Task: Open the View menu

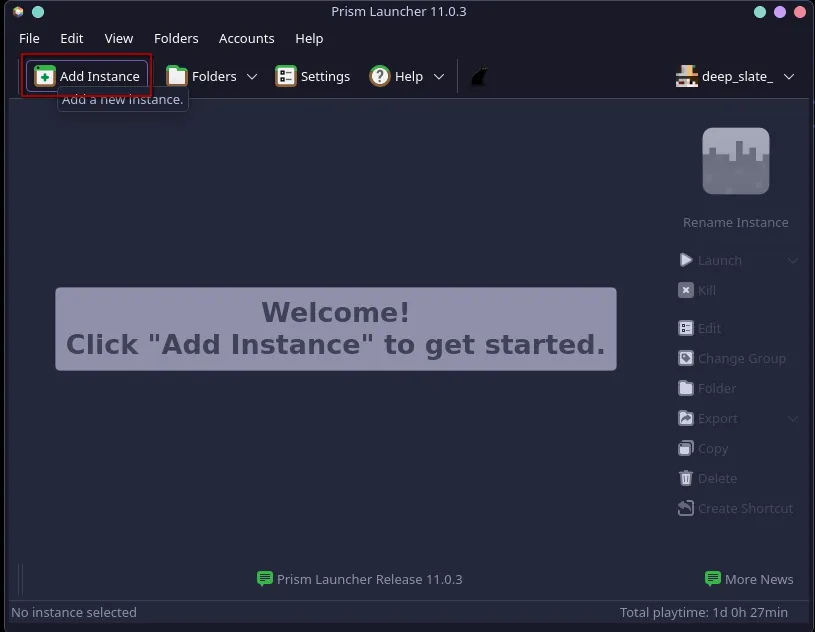Action: click(119, 38)
